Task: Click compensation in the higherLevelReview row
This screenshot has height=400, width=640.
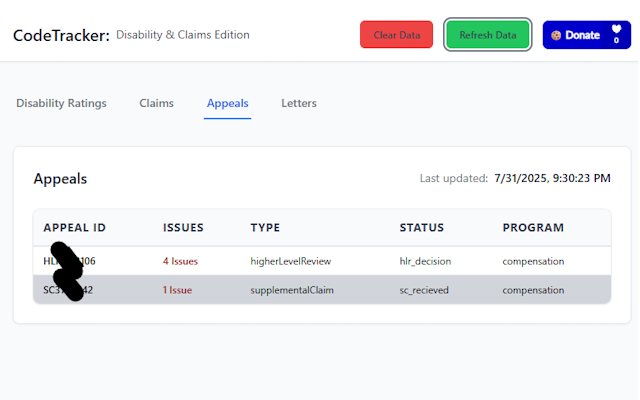Action: click(x=533, y=261)
